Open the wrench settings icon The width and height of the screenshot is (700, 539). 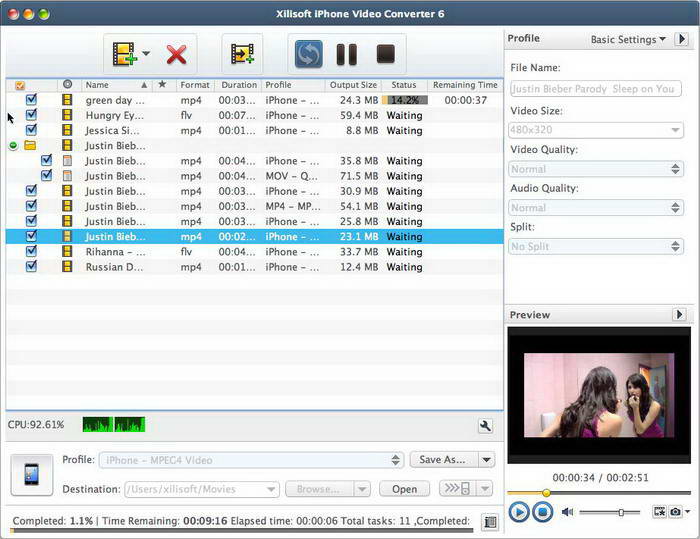click(x=485, y=426)
